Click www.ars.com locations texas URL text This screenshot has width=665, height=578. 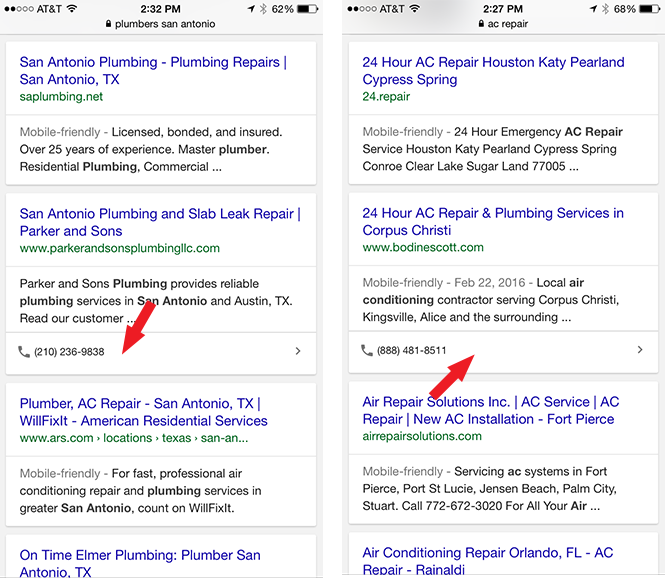coord(134,438)
